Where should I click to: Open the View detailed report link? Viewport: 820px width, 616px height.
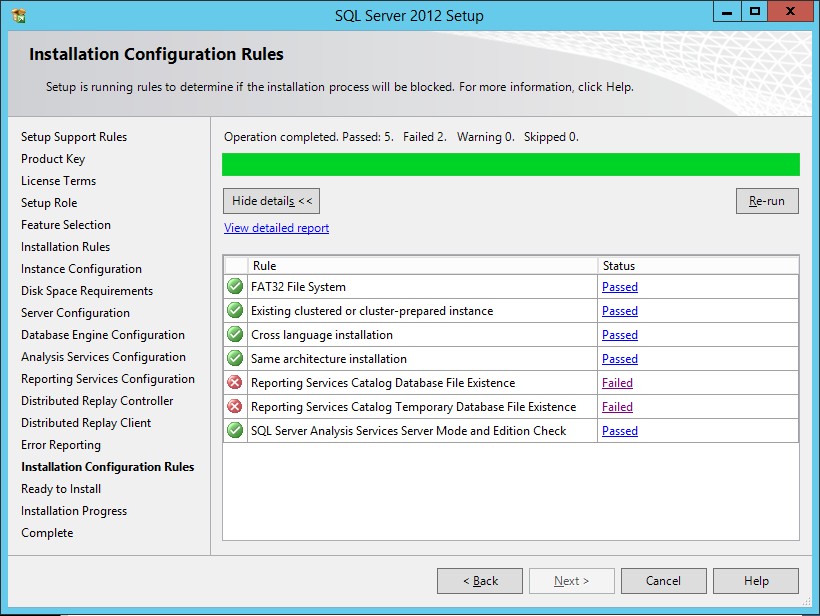pyautogui.click(x=277, y=228)
